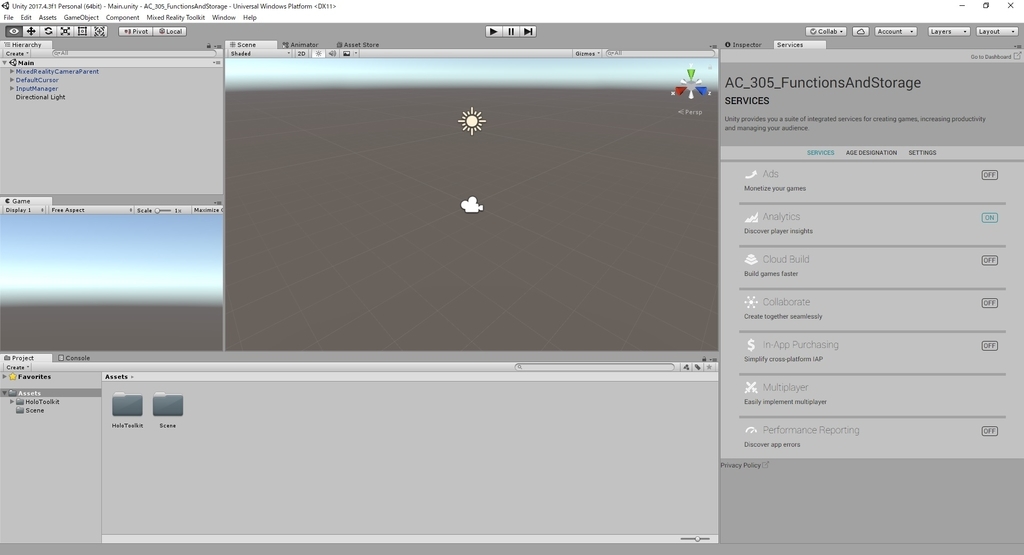Click Search by Type icon in Project

click(x=686, y=368)
